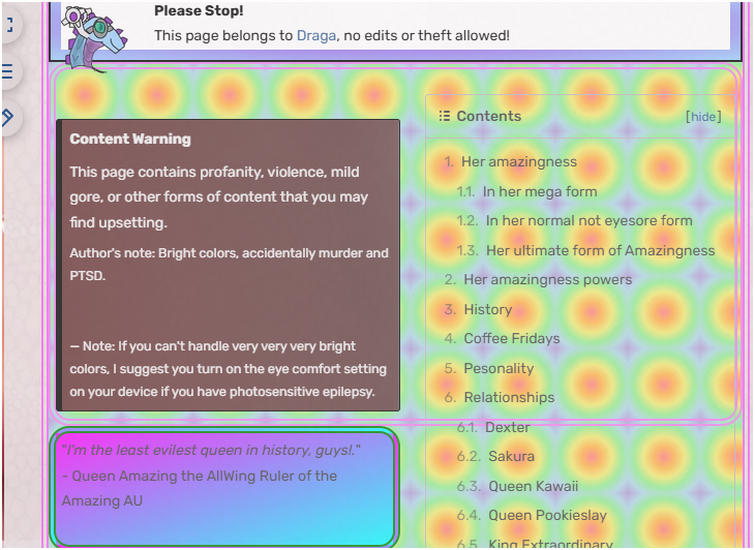Jump to the History section
Viewport: 755px width, 550px height.
(488, 309)
